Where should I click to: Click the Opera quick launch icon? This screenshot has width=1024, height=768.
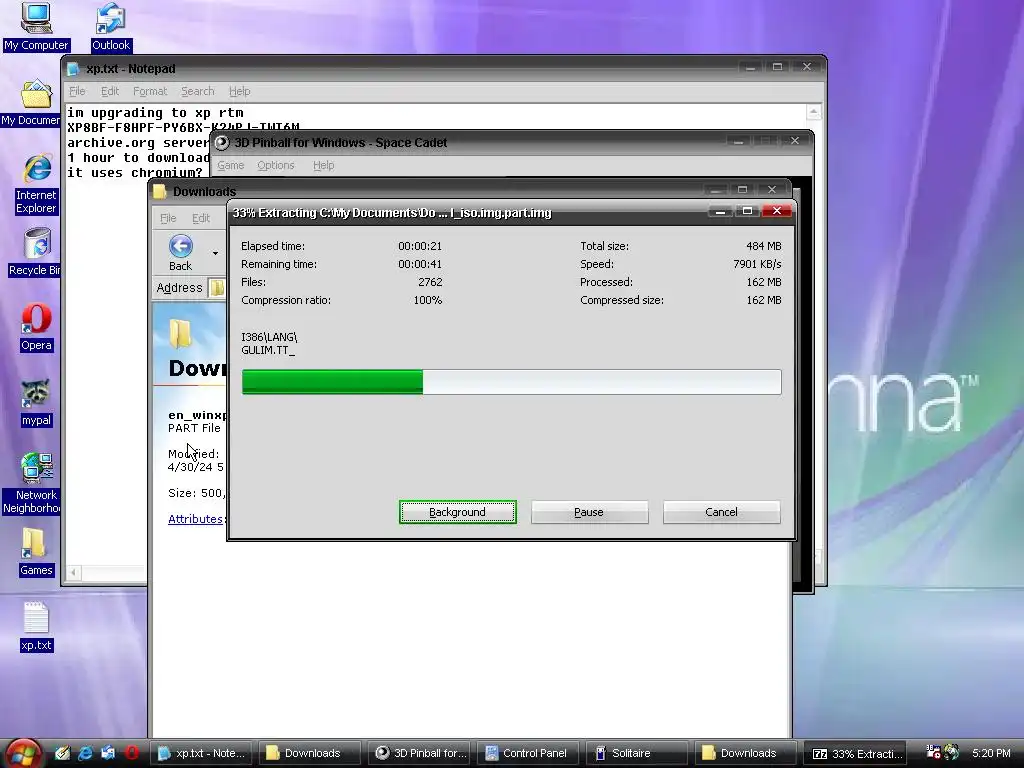[x=132, y=753]
